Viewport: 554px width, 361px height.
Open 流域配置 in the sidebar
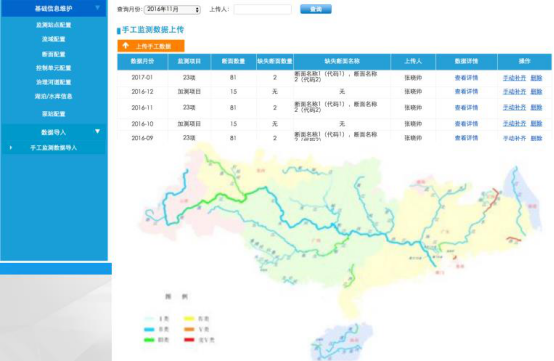click(54, 39)
